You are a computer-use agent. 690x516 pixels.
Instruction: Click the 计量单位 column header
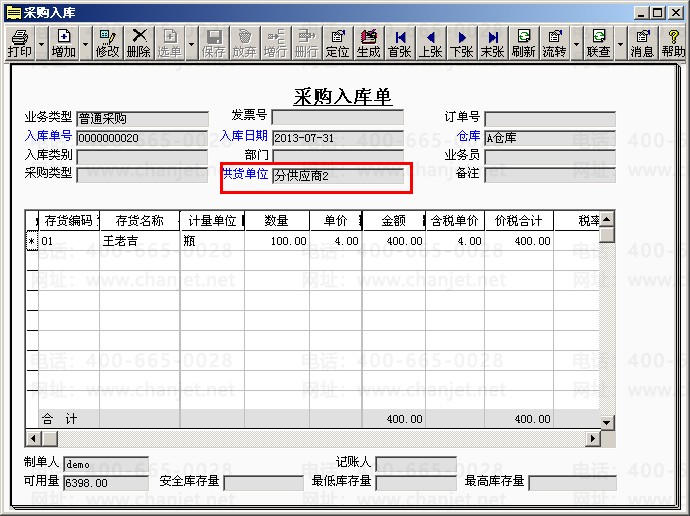[212, 220]
